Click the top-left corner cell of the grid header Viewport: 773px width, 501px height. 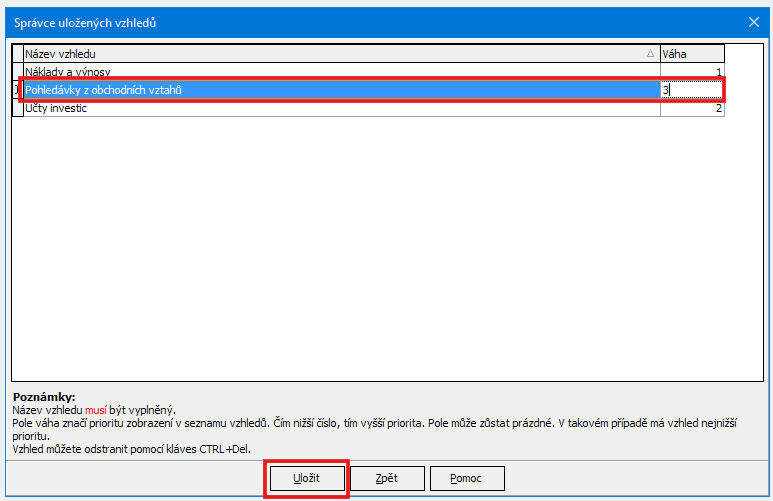tap(17, 54)
